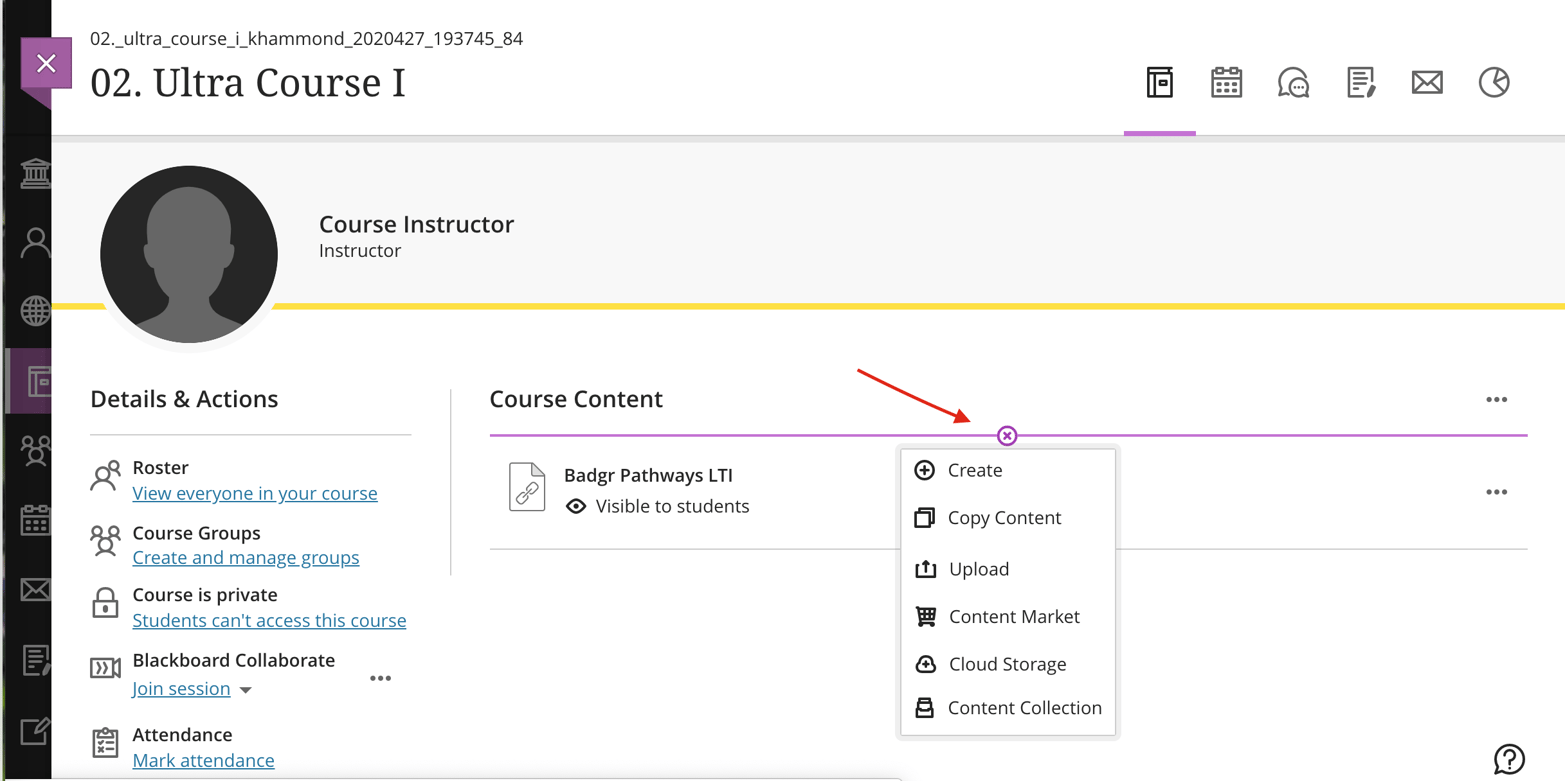Open the Course Content ellipsis menu
Viewport: 1565px width, 781px height.
(x=1497, y=399)
